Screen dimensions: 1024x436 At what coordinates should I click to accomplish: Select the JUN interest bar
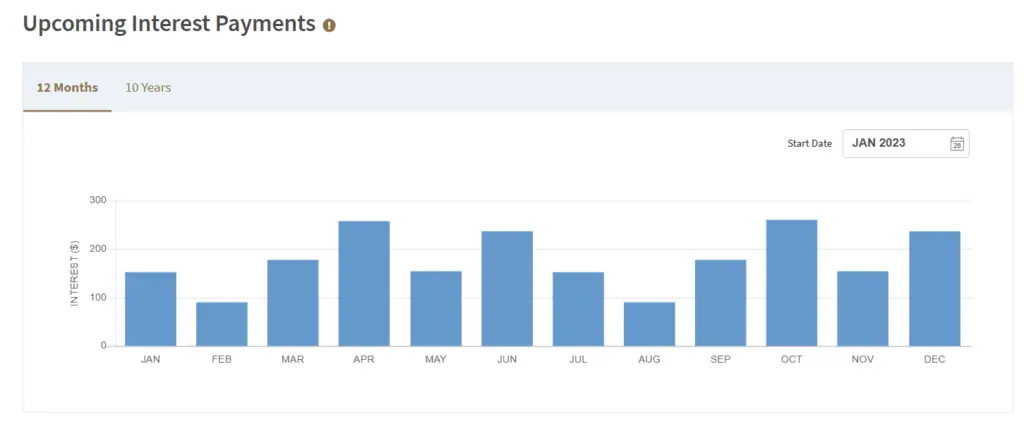(x=507, y=288)
